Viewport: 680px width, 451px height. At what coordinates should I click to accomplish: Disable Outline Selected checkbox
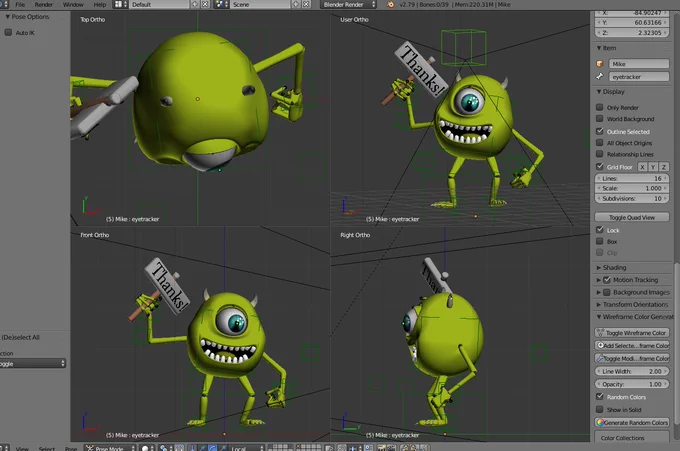click(600, 131)
